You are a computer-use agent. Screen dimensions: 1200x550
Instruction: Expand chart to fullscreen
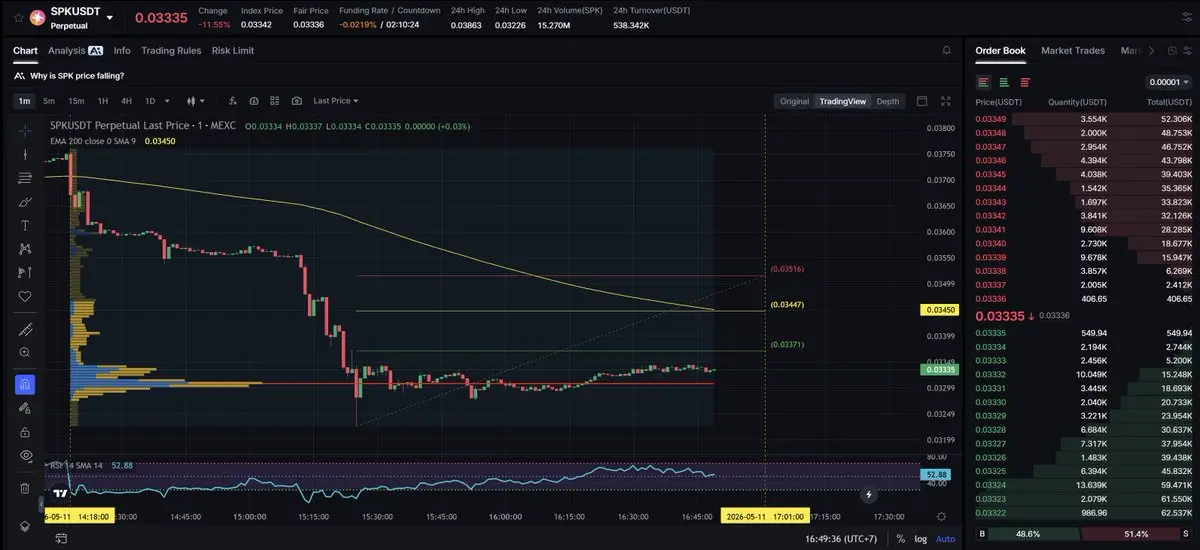[947, 101]
